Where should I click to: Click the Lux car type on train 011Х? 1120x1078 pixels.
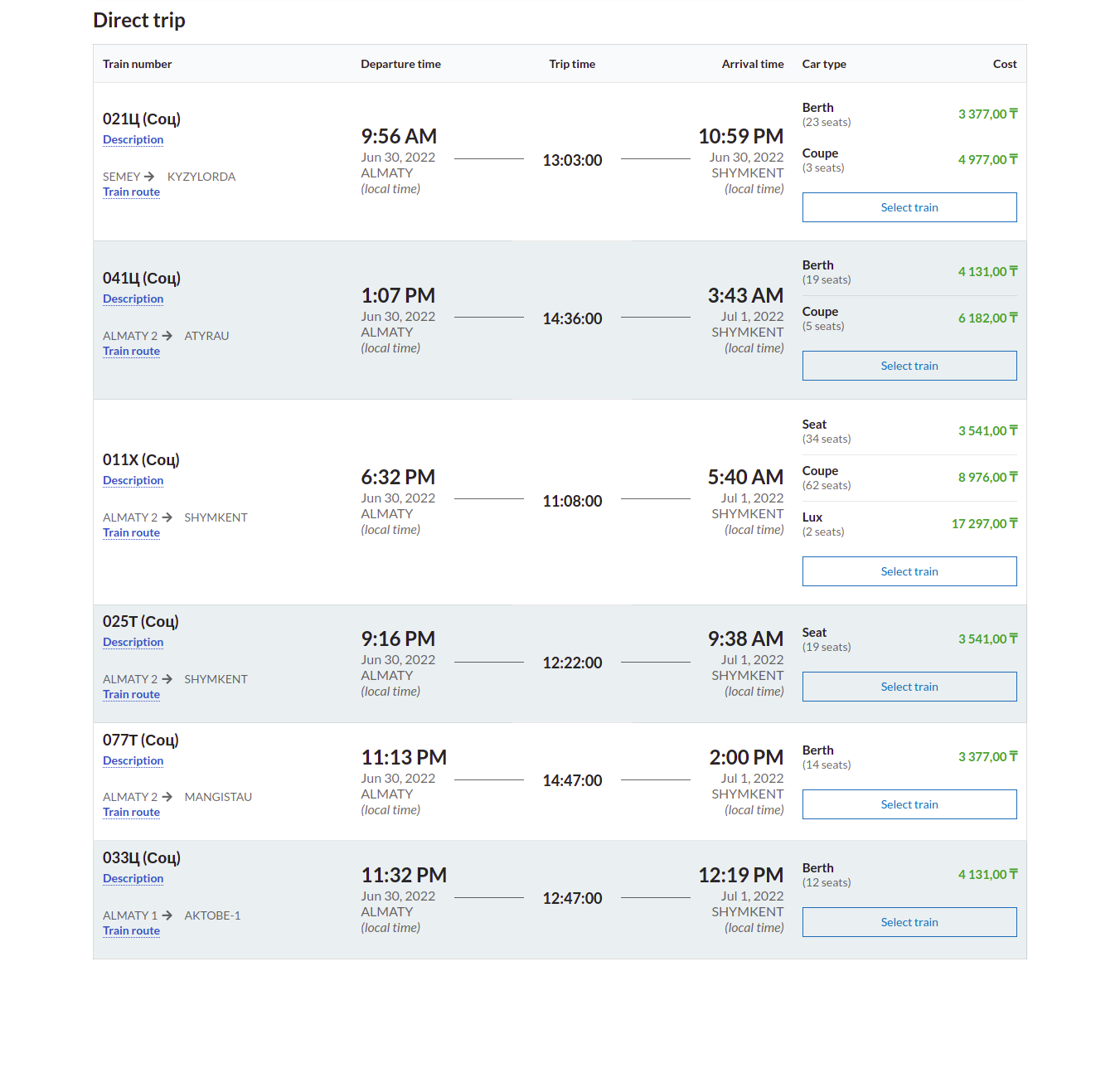click(812, 517)
